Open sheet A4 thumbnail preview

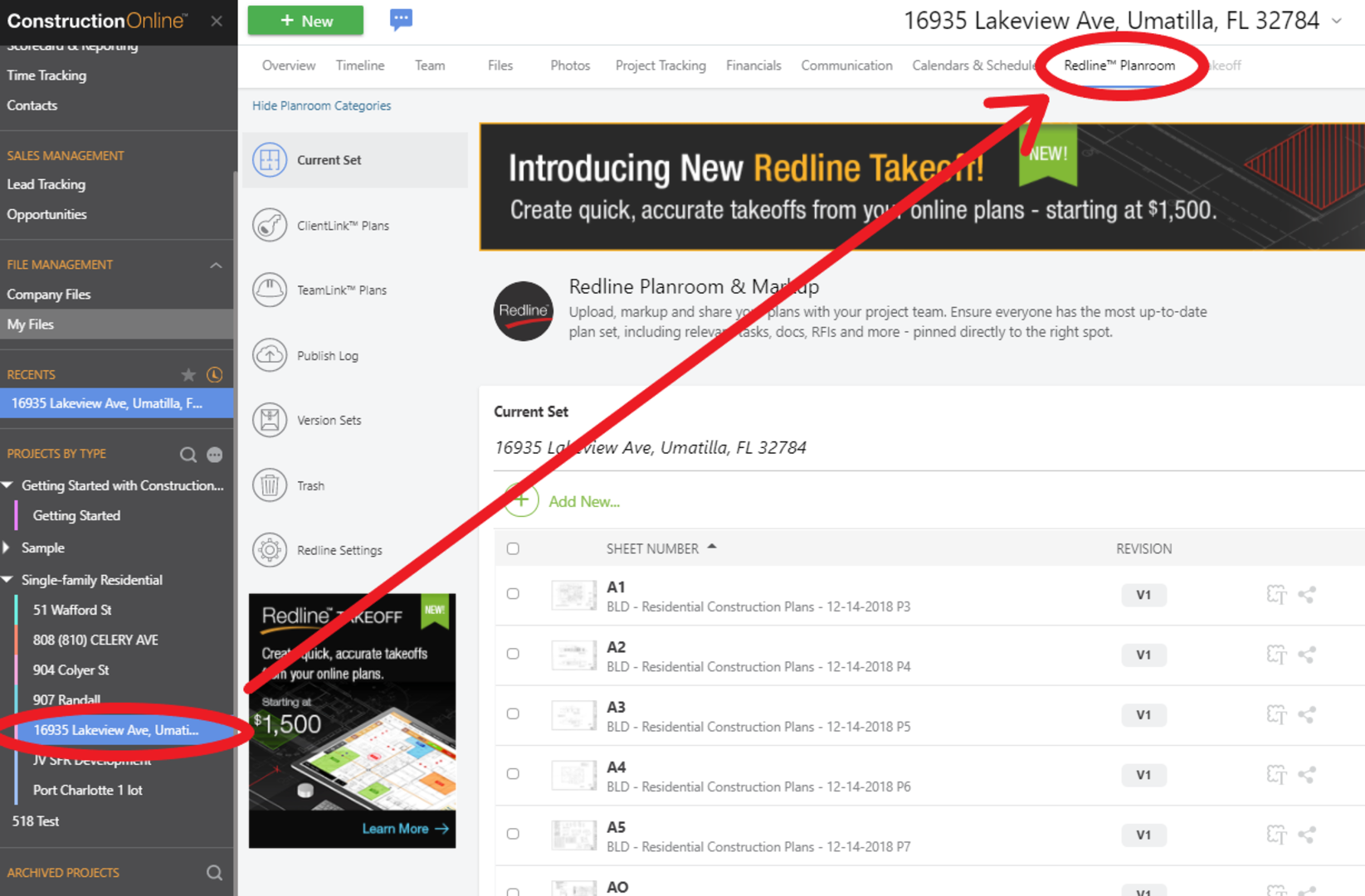[x=573, y=776]
